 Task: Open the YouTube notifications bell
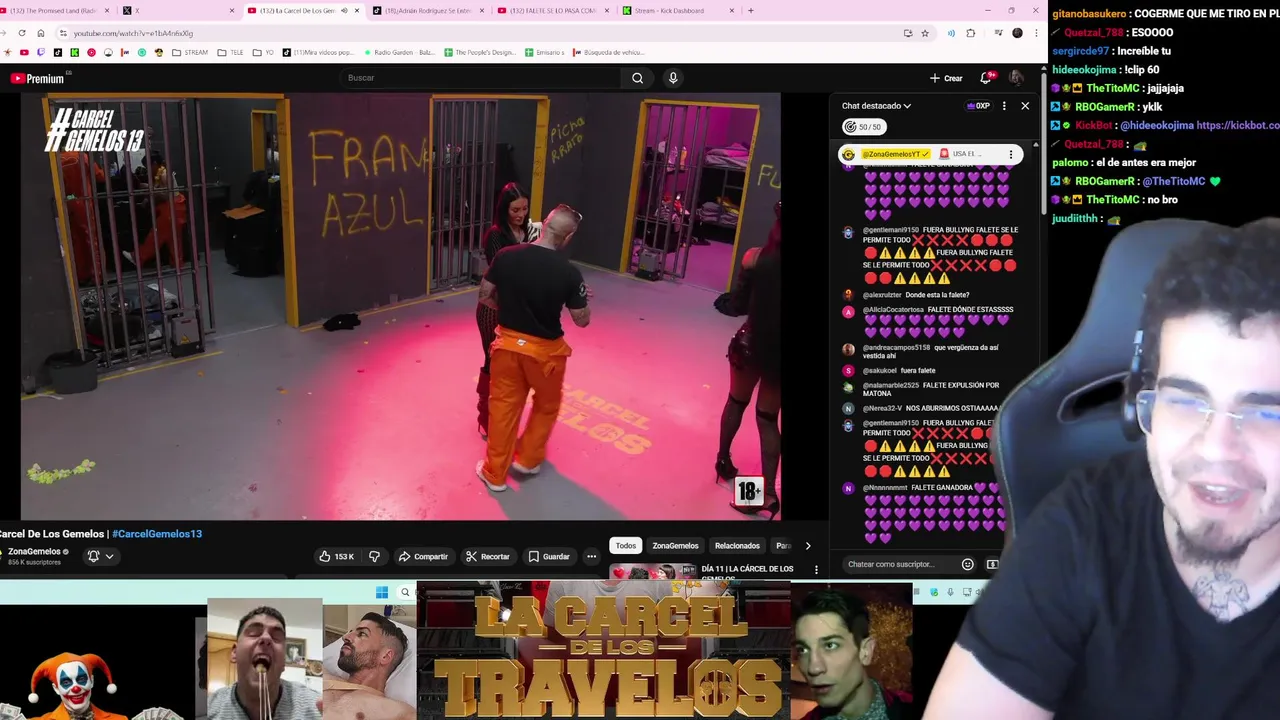(986, 78)
